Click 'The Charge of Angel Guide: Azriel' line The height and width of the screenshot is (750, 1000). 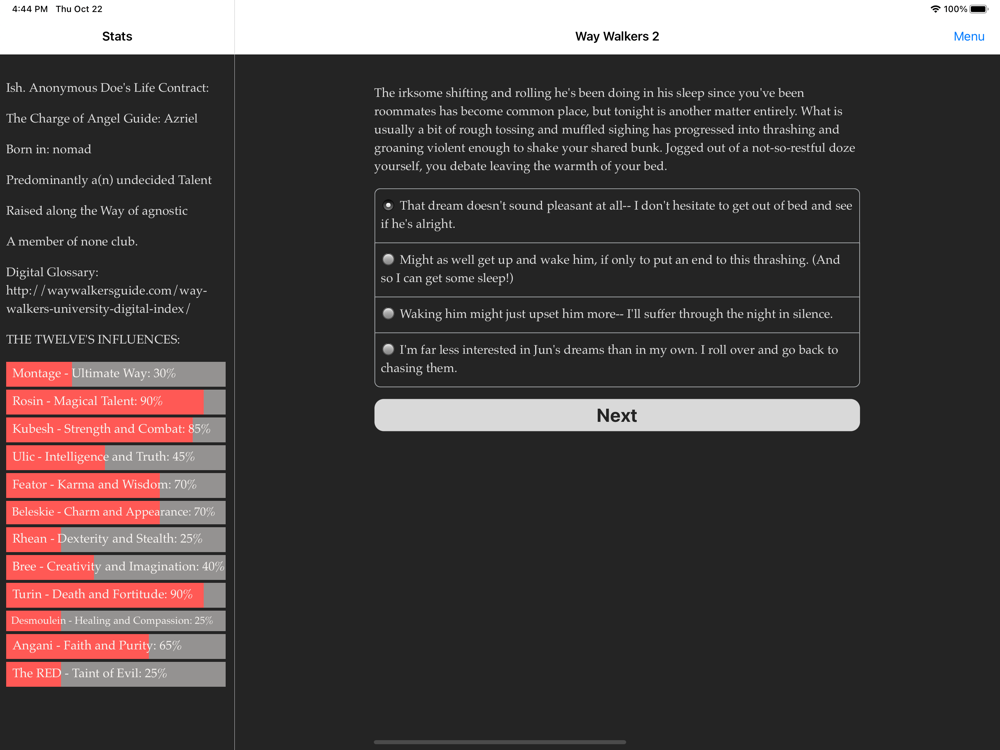101,119
